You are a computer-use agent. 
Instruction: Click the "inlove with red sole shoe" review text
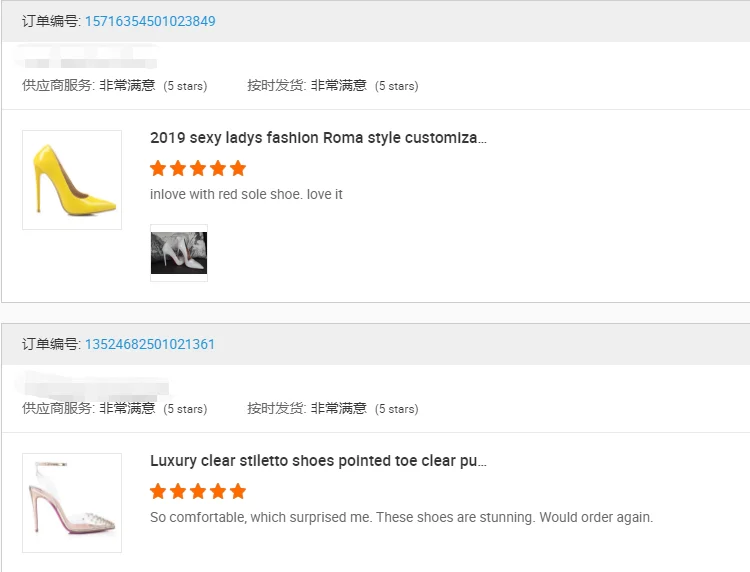(246, 194)
